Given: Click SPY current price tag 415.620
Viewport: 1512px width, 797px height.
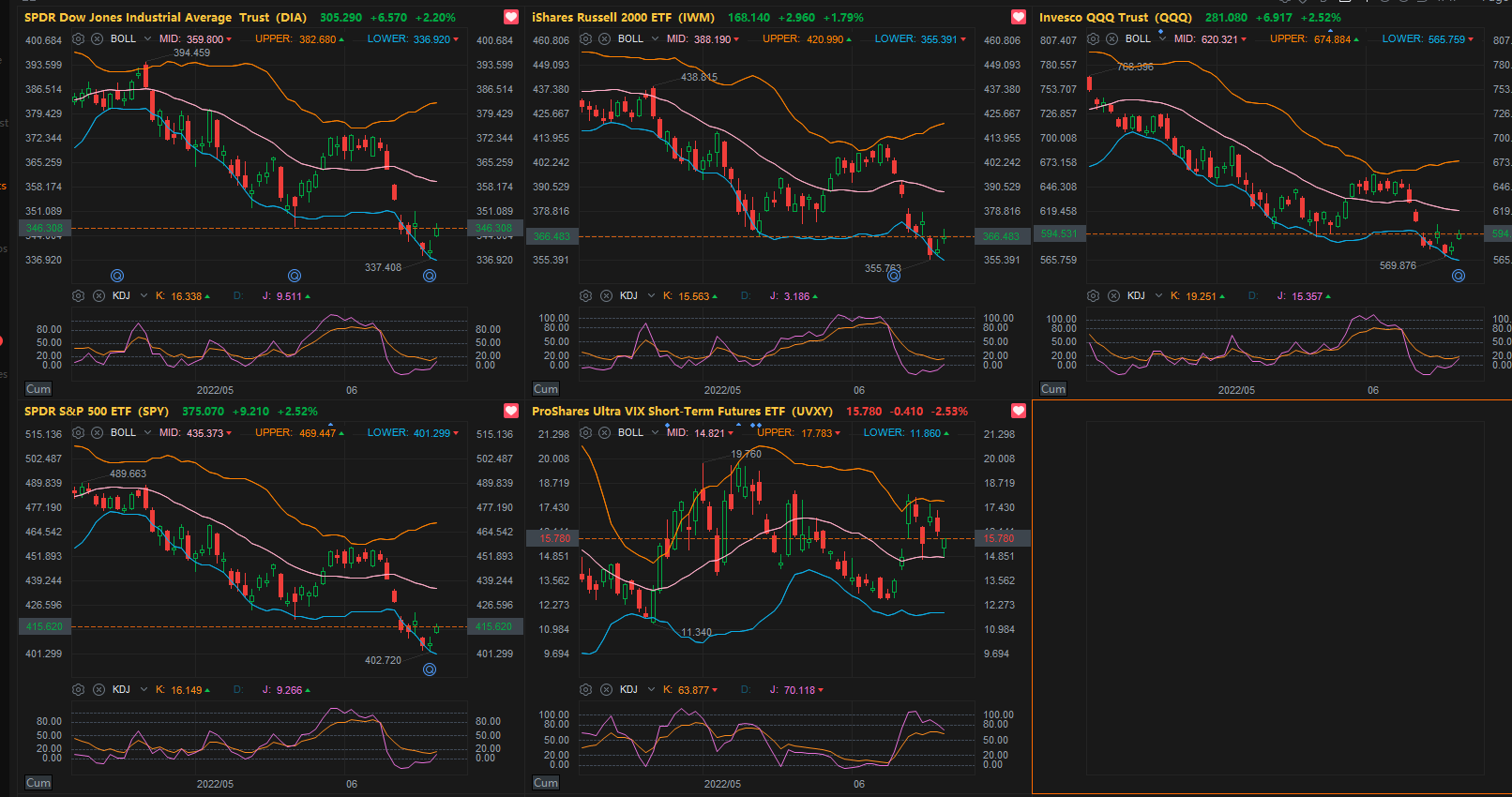Looking at the screenshot, I should pyautogui.click(x=44, y=626).
